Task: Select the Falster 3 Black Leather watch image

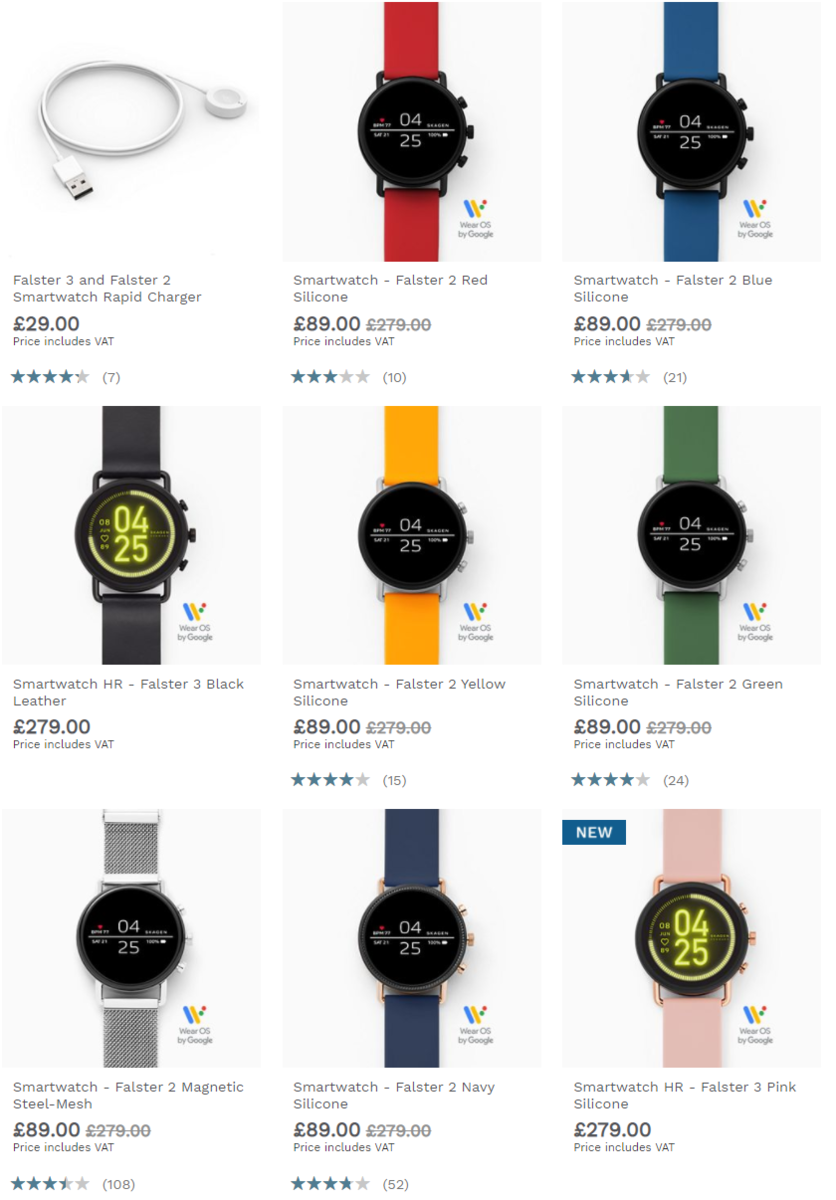Action: click(x=131, y=535)
